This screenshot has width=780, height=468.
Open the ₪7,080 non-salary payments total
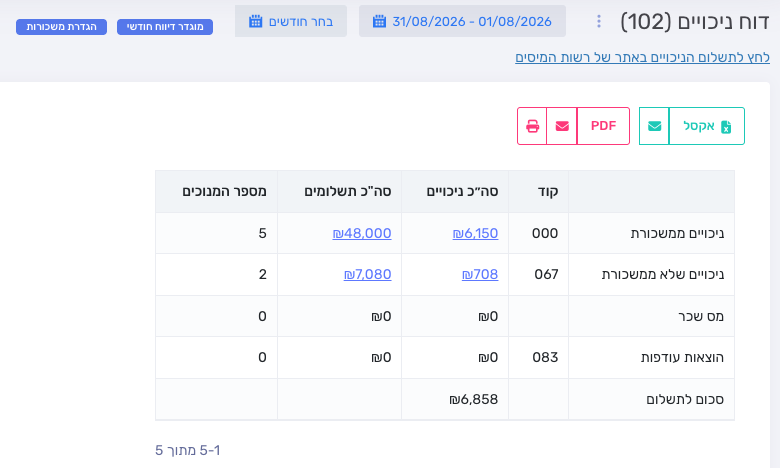click(367, 274)
